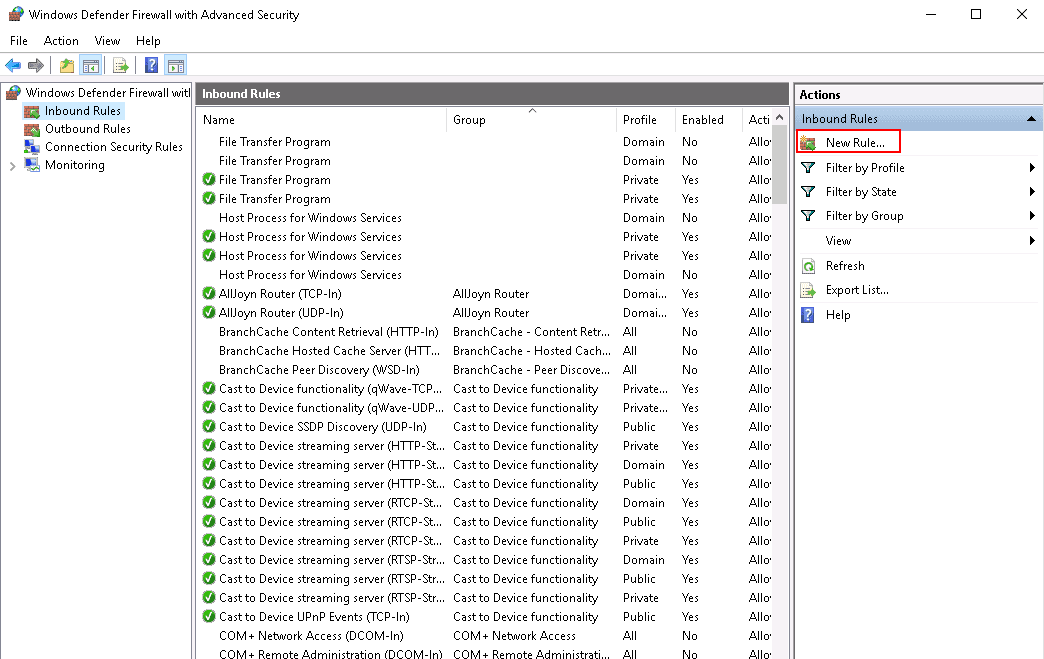Click the Filter by Profile funnel icon
Viewport: 1044px width, 659px height.
click(808, 168)
